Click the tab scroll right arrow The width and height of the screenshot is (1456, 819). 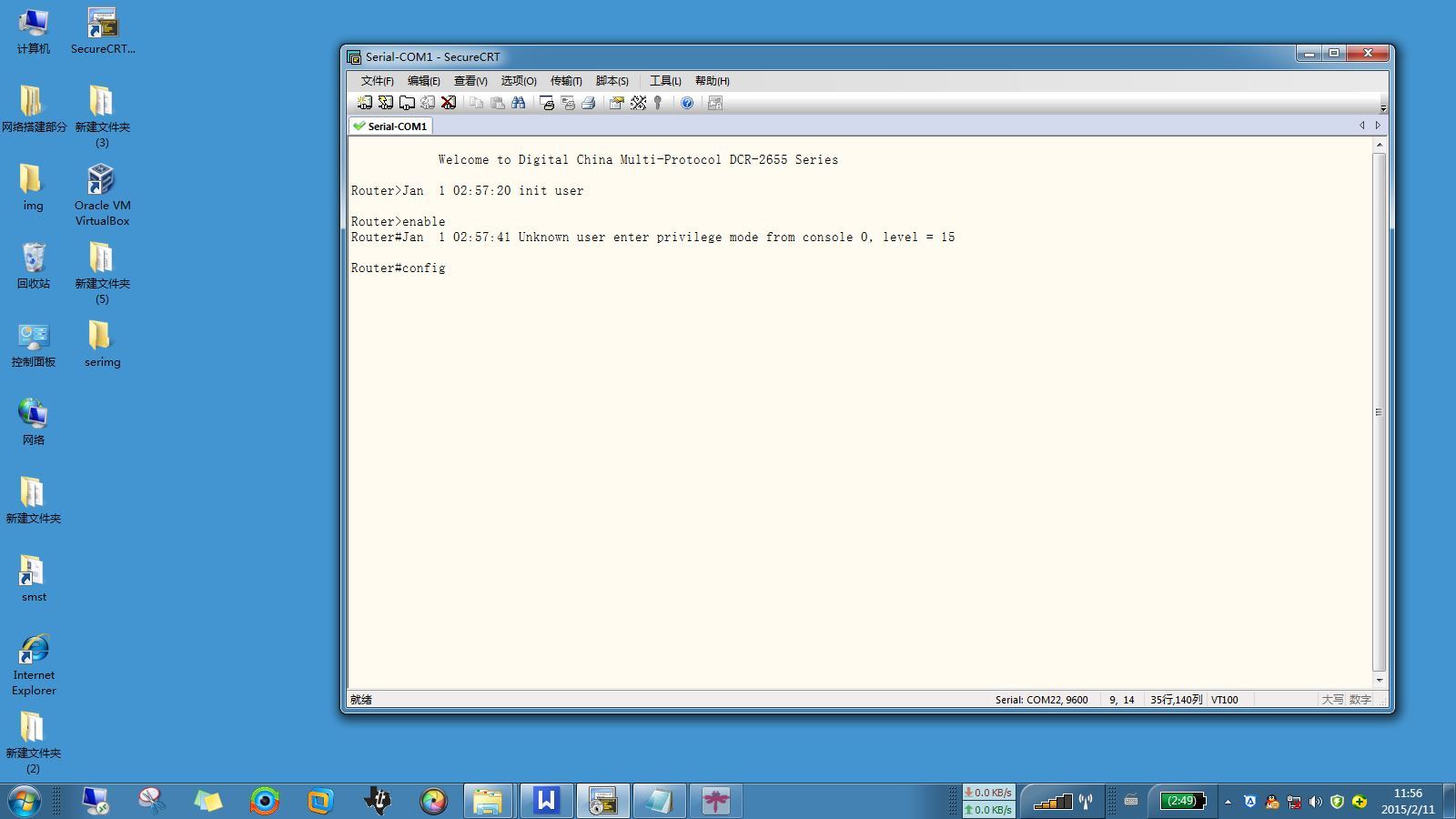[1378, 126]
